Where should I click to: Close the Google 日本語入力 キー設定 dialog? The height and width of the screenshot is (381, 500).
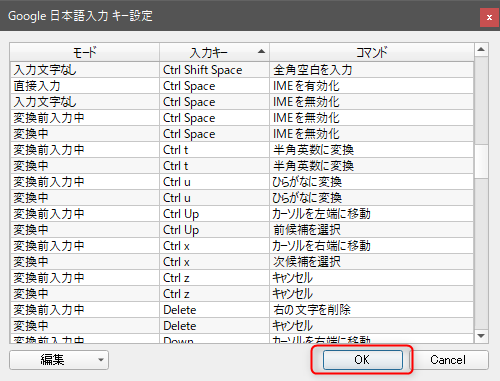489,17
